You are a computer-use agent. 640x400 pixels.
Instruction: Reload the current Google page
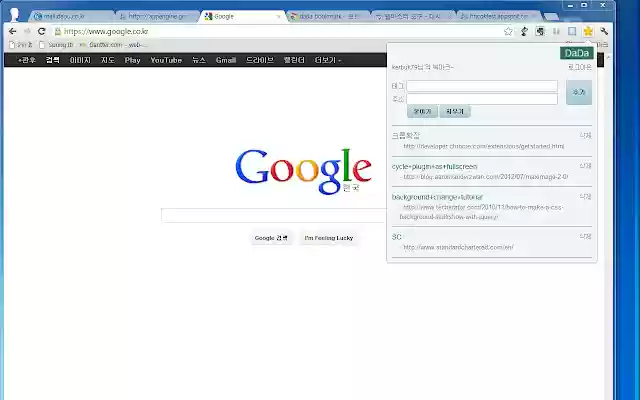point(42,31)
